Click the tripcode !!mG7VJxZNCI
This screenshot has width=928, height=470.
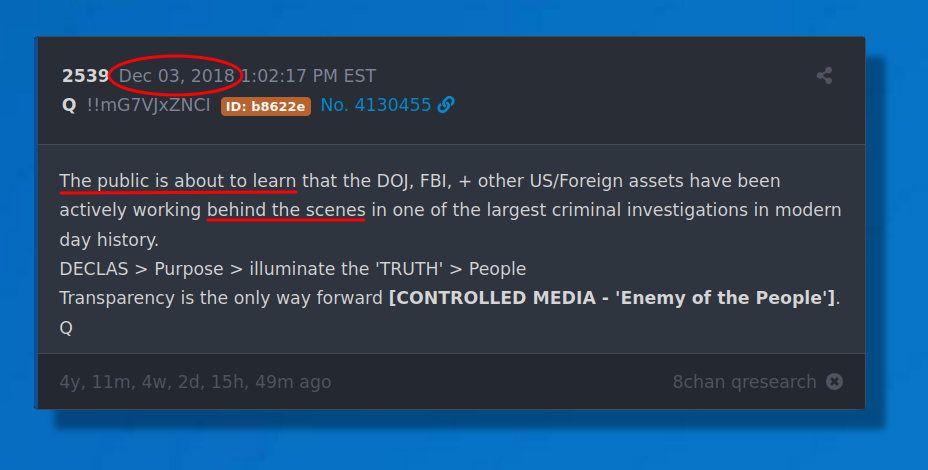(148, 105)
